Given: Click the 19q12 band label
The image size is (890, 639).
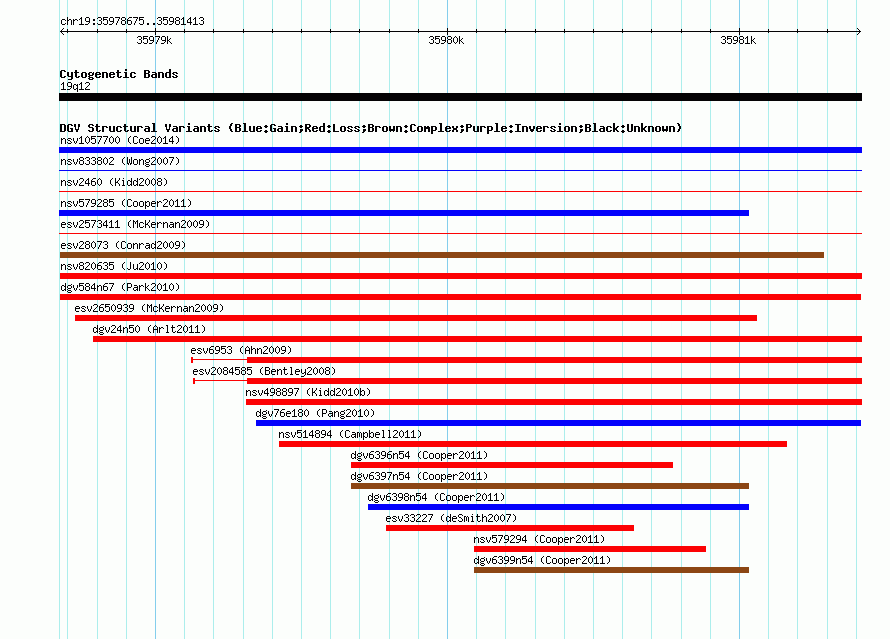Looking at the screenshot, I should [75, 86].
